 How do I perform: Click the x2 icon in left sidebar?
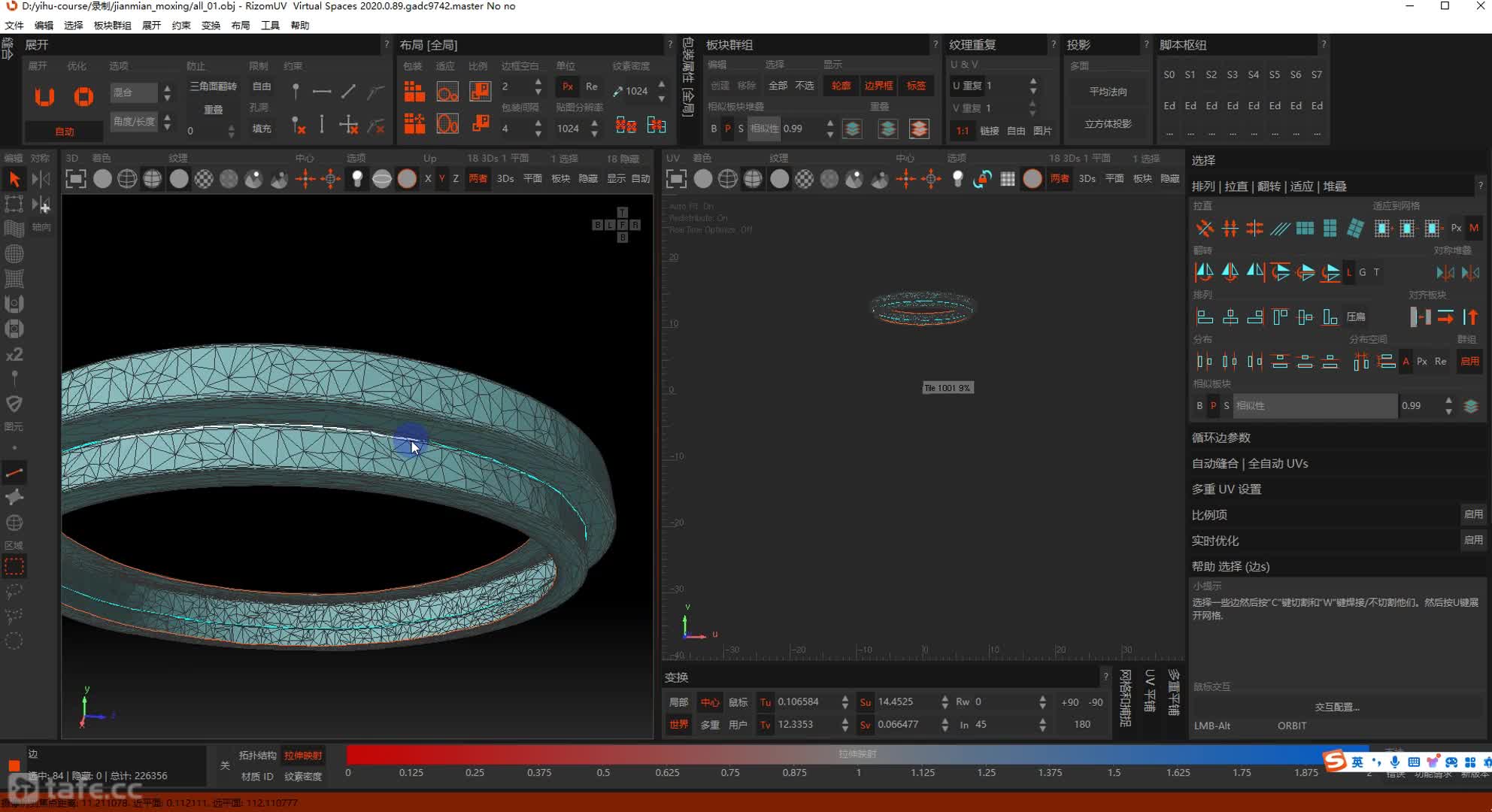point(14,354)
